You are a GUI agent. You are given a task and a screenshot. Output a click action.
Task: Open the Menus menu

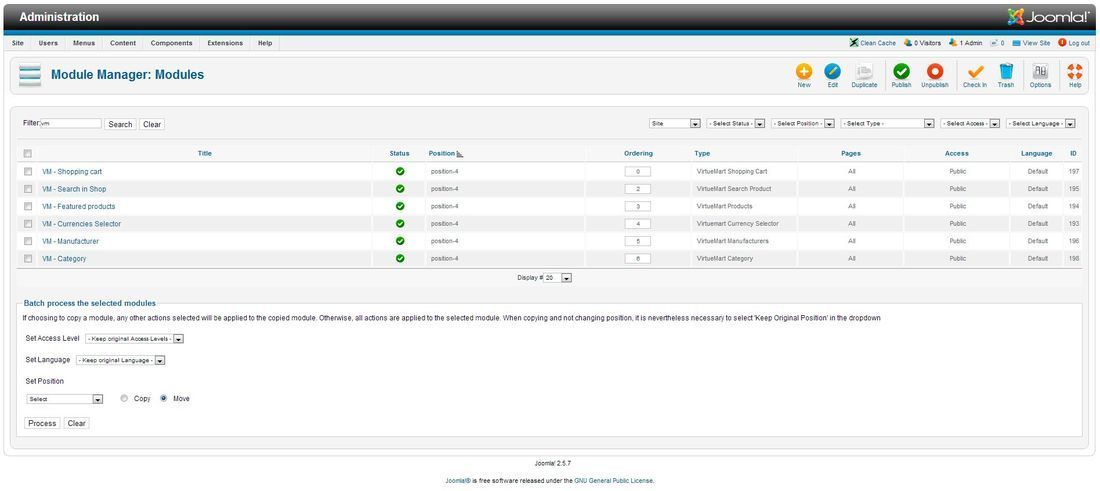tap(83, 43)
